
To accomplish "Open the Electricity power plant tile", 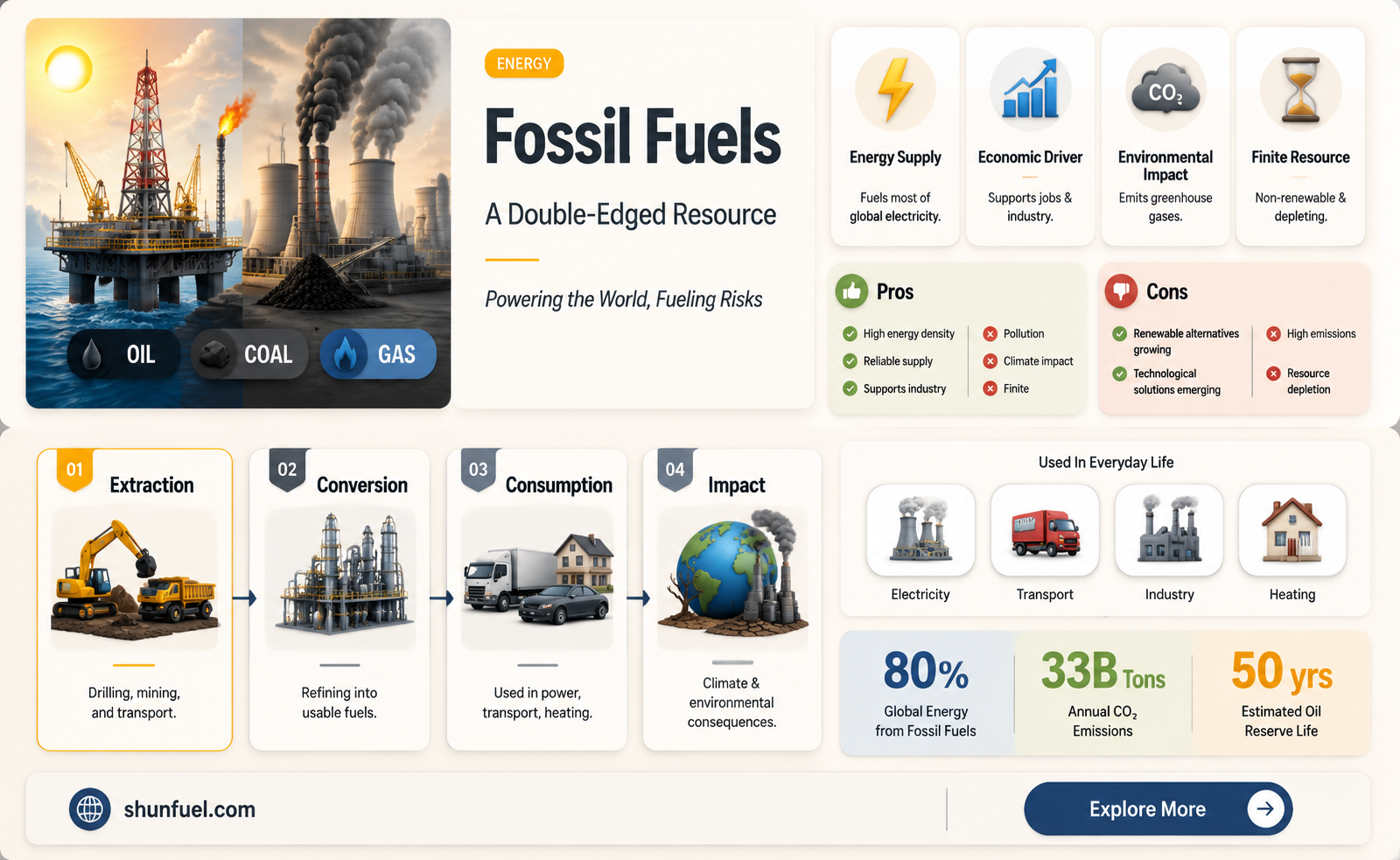I will (920, 530).
